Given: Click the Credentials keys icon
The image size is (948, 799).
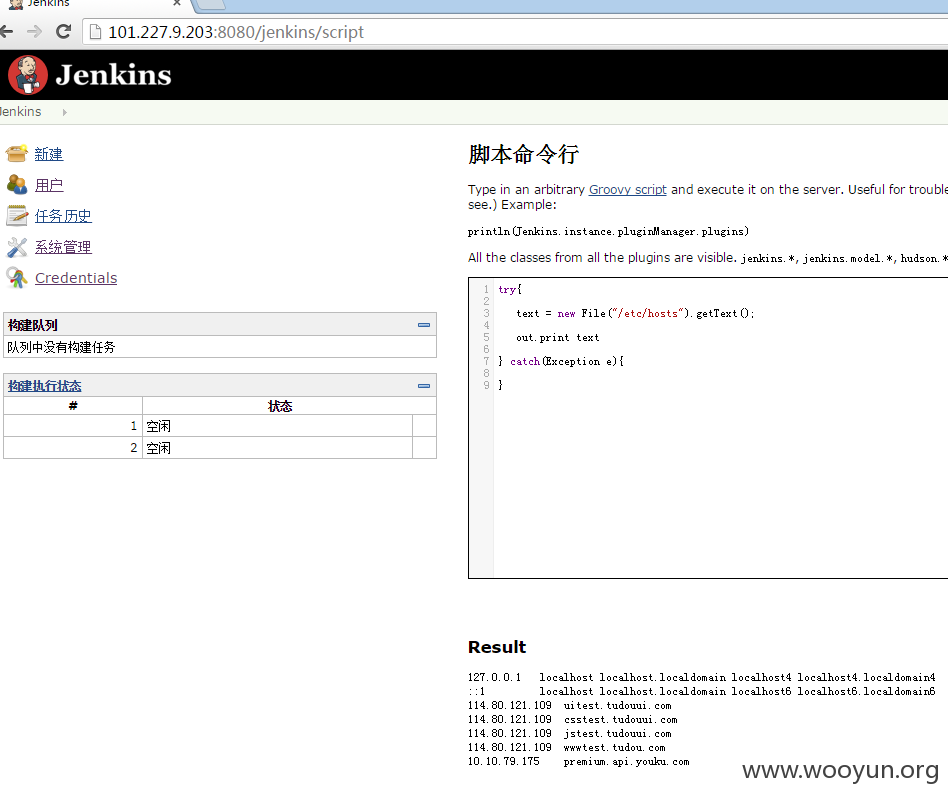Looking at the screenshot, I should (x=17, y=277).
